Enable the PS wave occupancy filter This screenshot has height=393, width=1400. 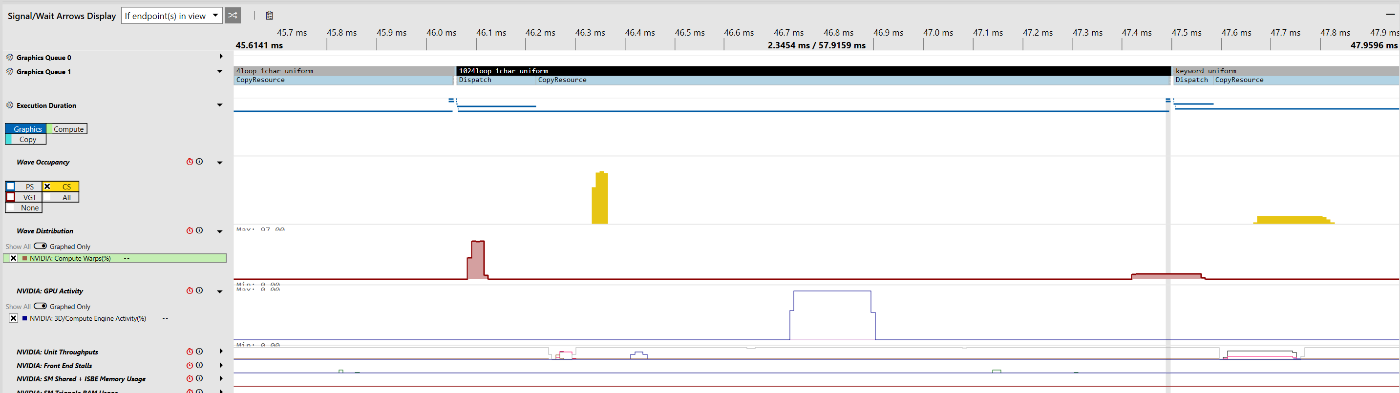tap(11, 187)
